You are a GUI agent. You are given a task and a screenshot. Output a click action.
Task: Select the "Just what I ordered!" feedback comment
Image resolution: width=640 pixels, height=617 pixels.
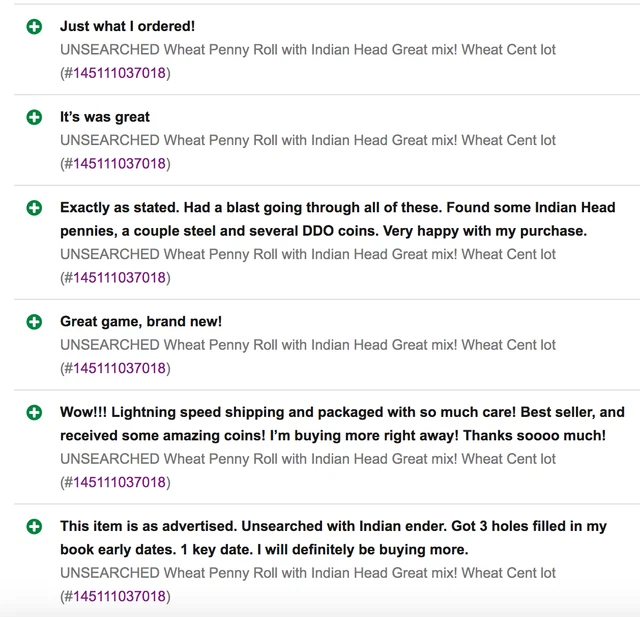coord(127,26)
